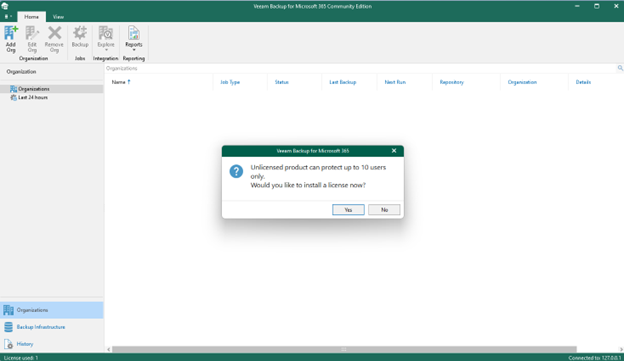The height and width of the screenshot is (361, 624).
Task: Click the License used status text
Action: (21, 358)
